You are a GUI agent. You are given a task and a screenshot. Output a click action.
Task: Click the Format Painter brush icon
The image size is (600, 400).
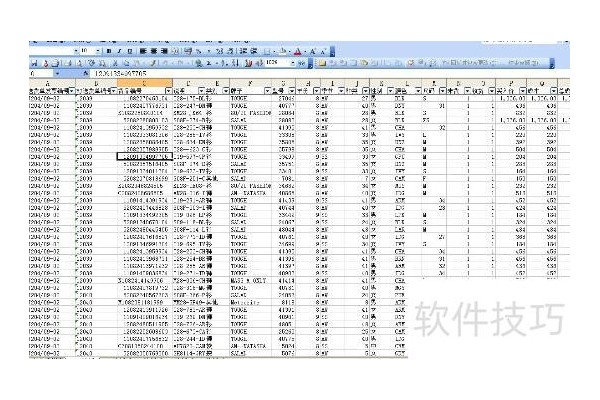153,63
